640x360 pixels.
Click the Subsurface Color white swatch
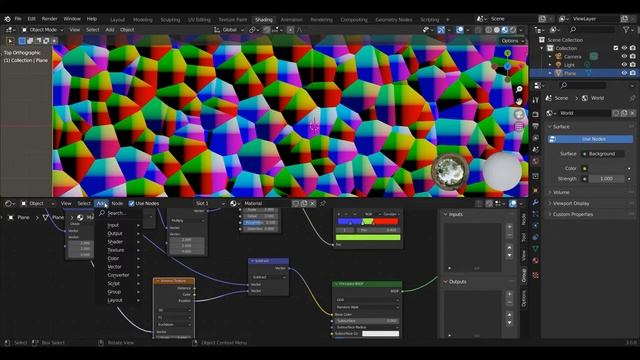(x=380, y=333)
